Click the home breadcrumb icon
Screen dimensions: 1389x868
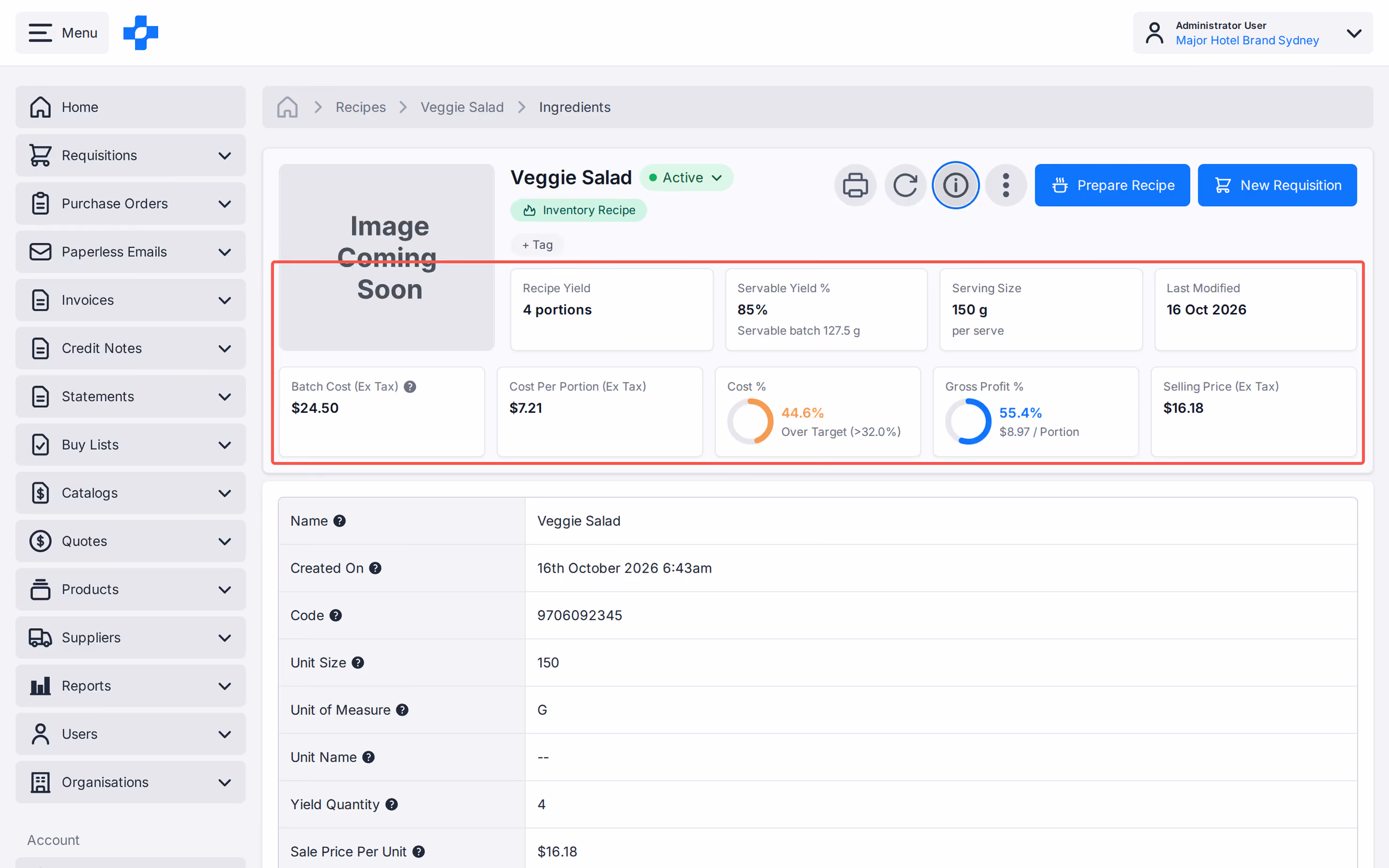point(287,107)
